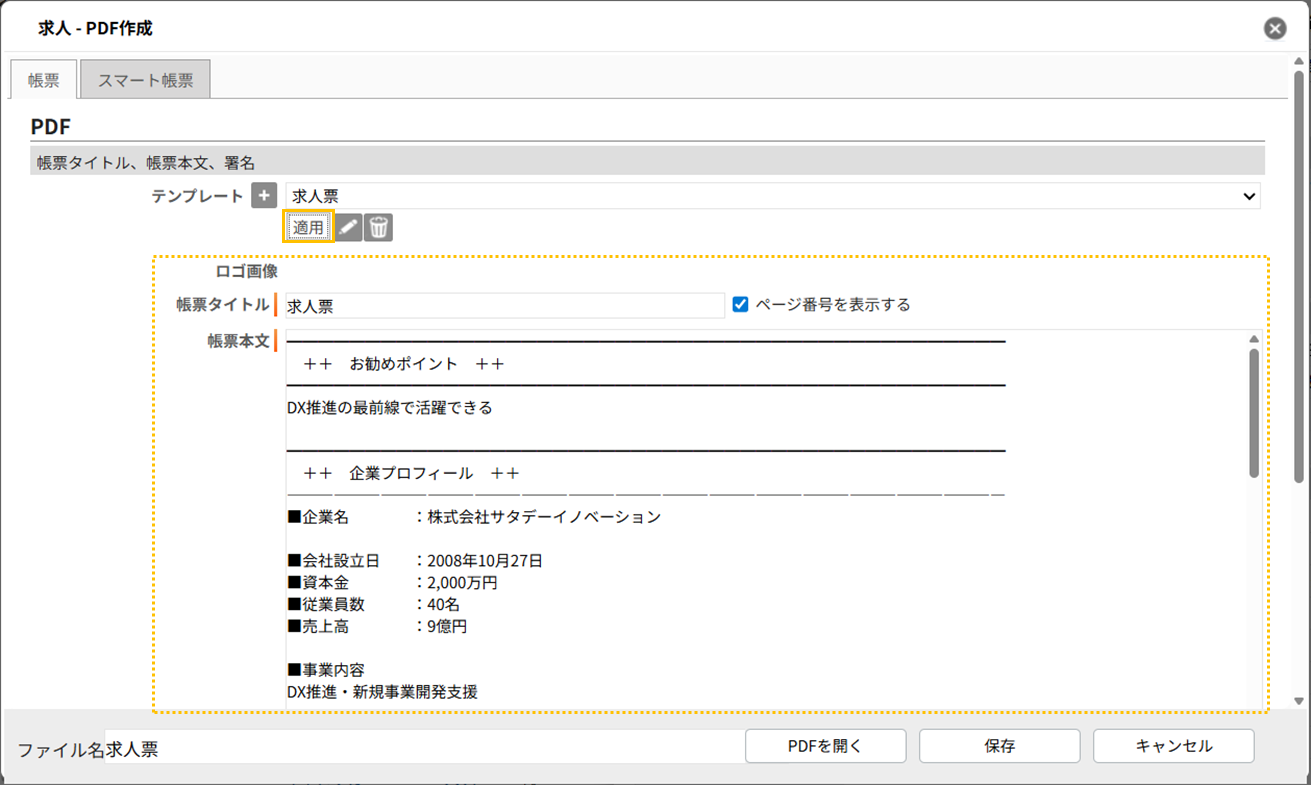Screen dimensions: 1311x785
Task: Click the plus icon to add a template
Action: click(x=263, y=196)
